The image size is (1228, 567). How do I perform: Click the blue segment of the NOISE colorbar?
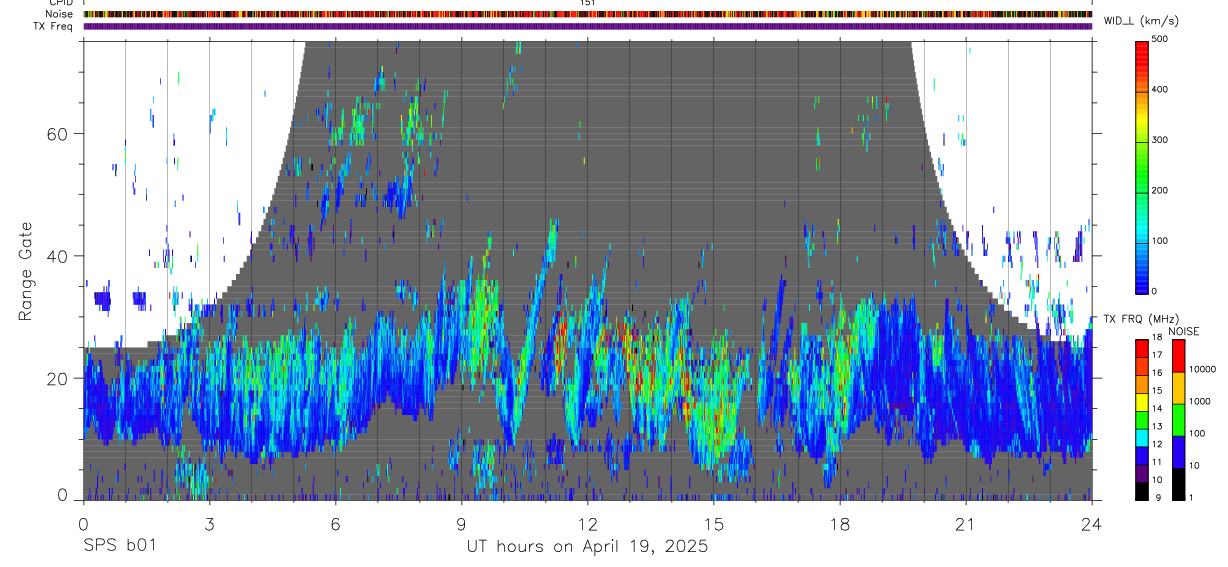(1178, 450)
